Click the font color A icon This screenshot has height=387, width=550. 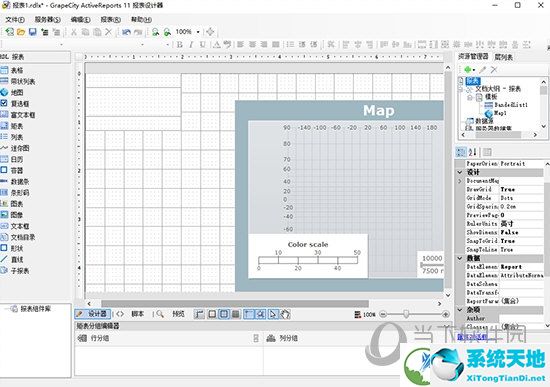(217, 45)
